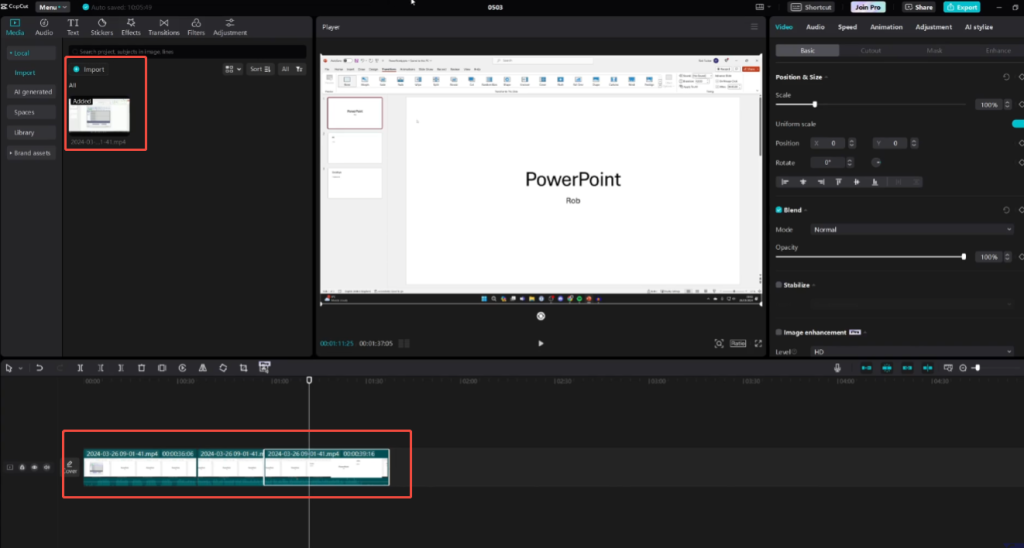The image size is (1024, 548).
Task: Split the clip at the playhead
Action: [x=80, y=368]
